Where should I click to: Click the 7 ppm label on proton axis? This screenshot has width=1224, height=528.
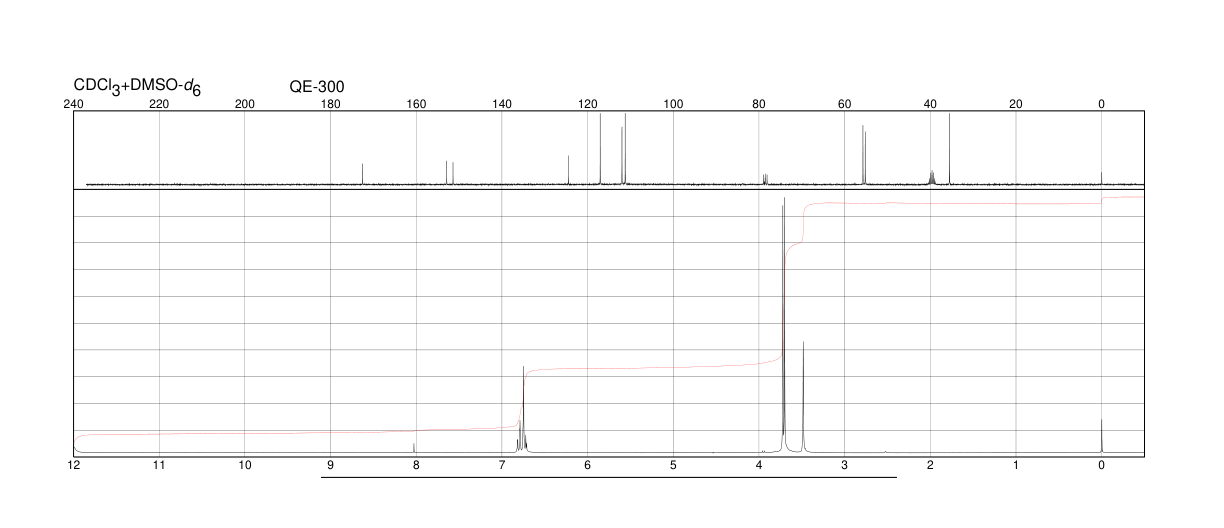502,465
